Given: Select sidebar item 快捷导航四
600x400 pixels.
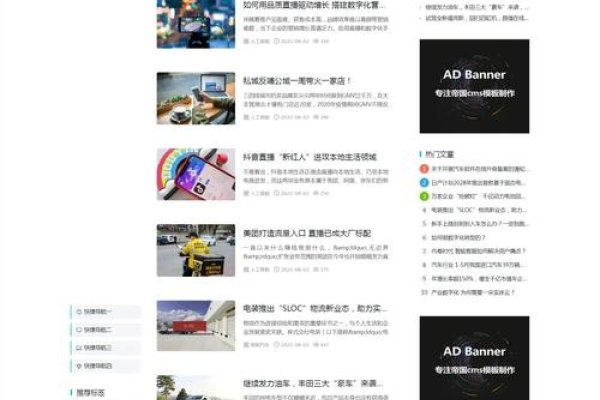Looking at the screenshot, I should (106, 366).
